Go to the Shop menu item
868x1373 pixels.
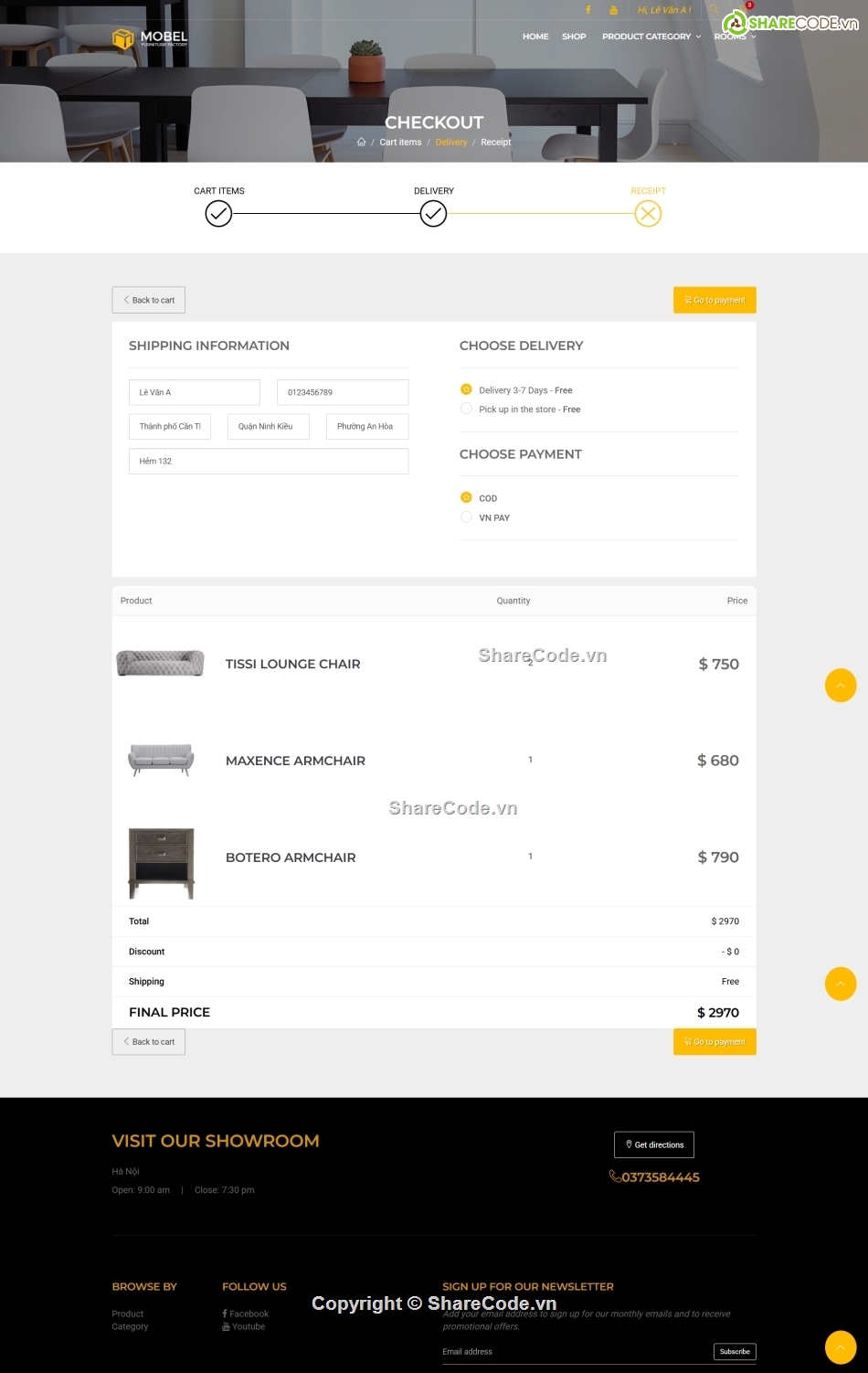[x=574, y=37]
